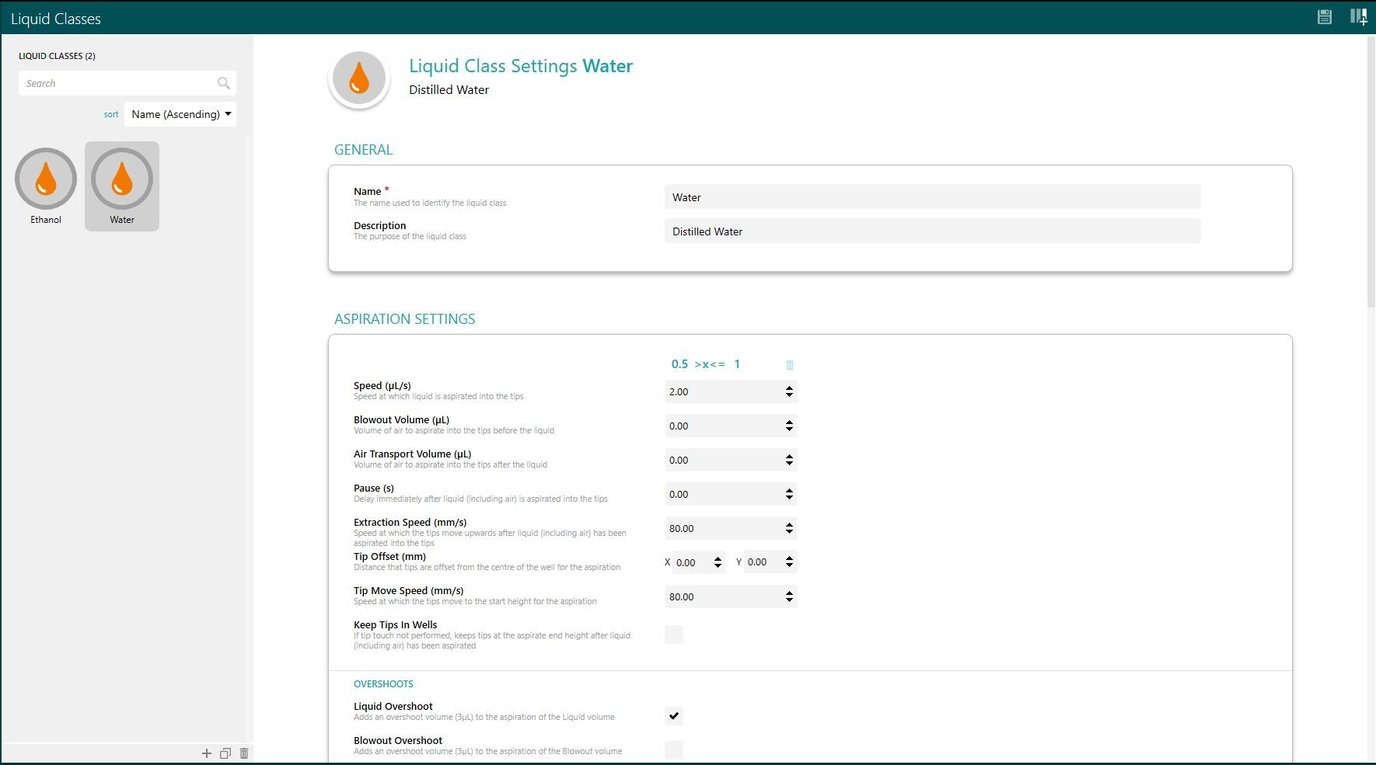
Task: Duplicate the selected liquid class
Action: (x=225, y=753)
